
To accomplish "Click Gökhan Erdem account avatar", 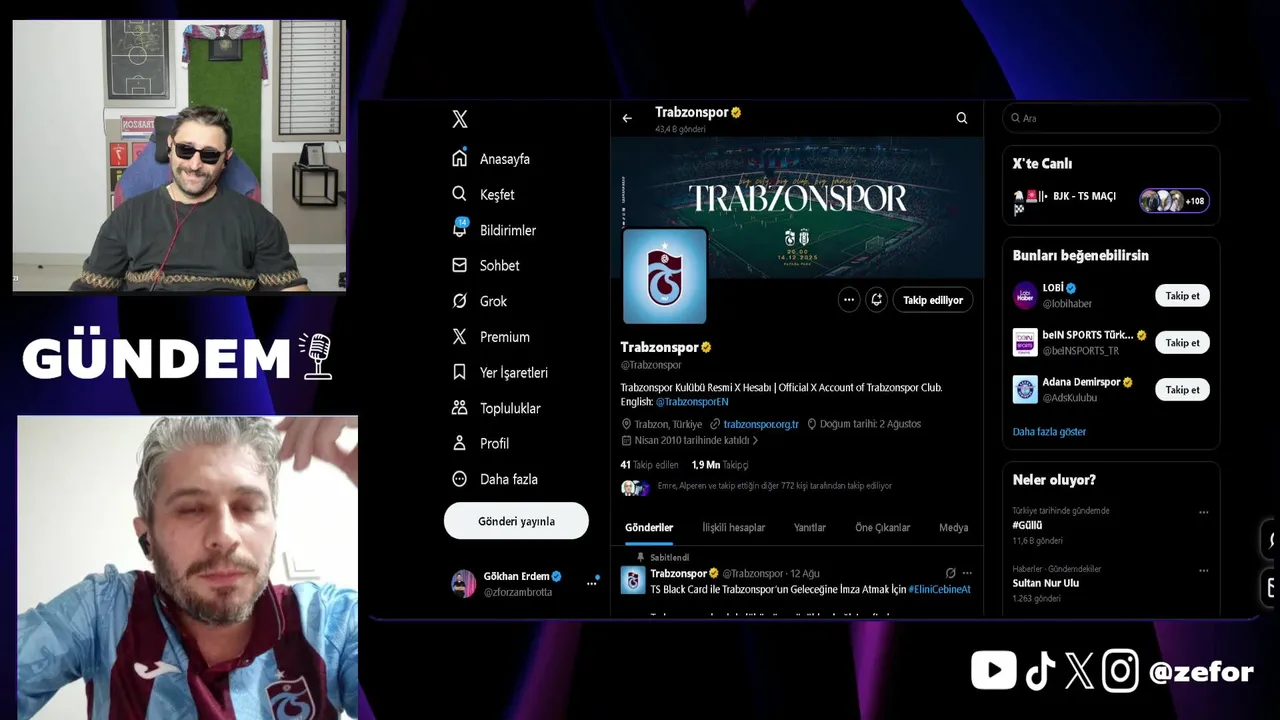I will [463, 584].
